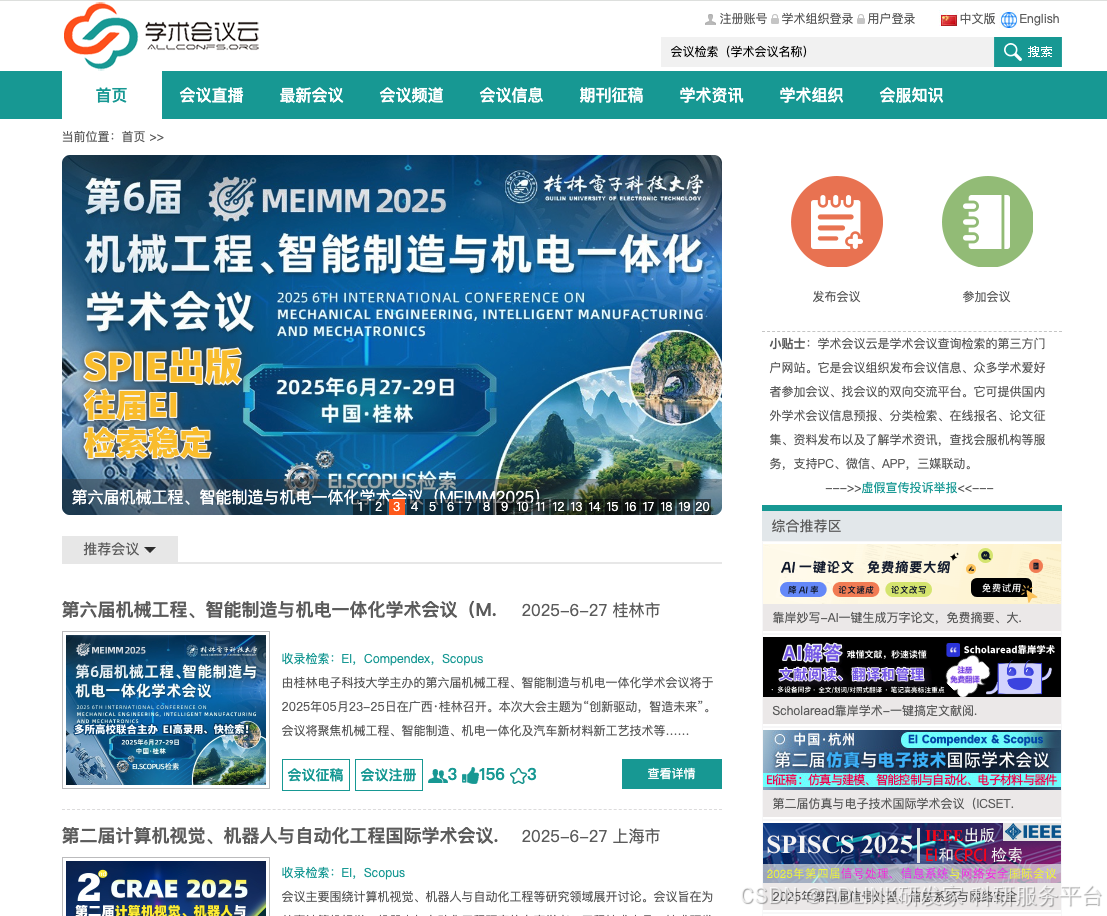Viewport: 1107px width, 916px height.
Task: Click the 学术会议云 site logo
Action: tap(162, 35)
